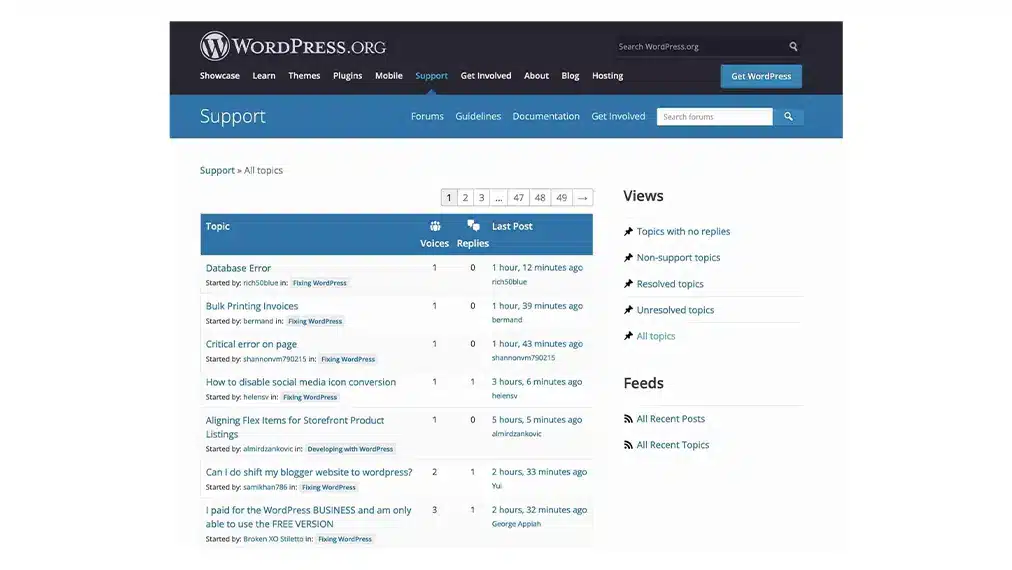Screen dimensions: 1012x570
Task: Open Guidelines in the Support subnavigation
Action: [478, 116]
